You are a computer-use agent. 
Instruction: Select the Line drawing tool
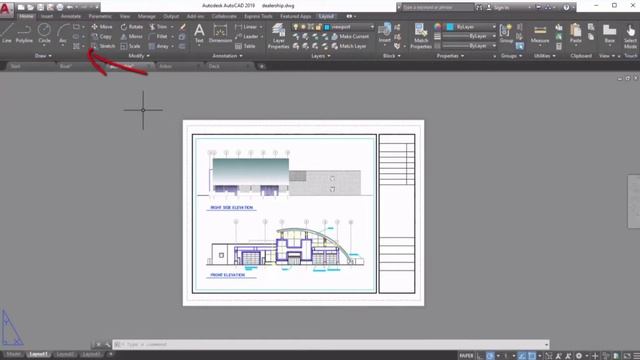click(x=7, y=33)
